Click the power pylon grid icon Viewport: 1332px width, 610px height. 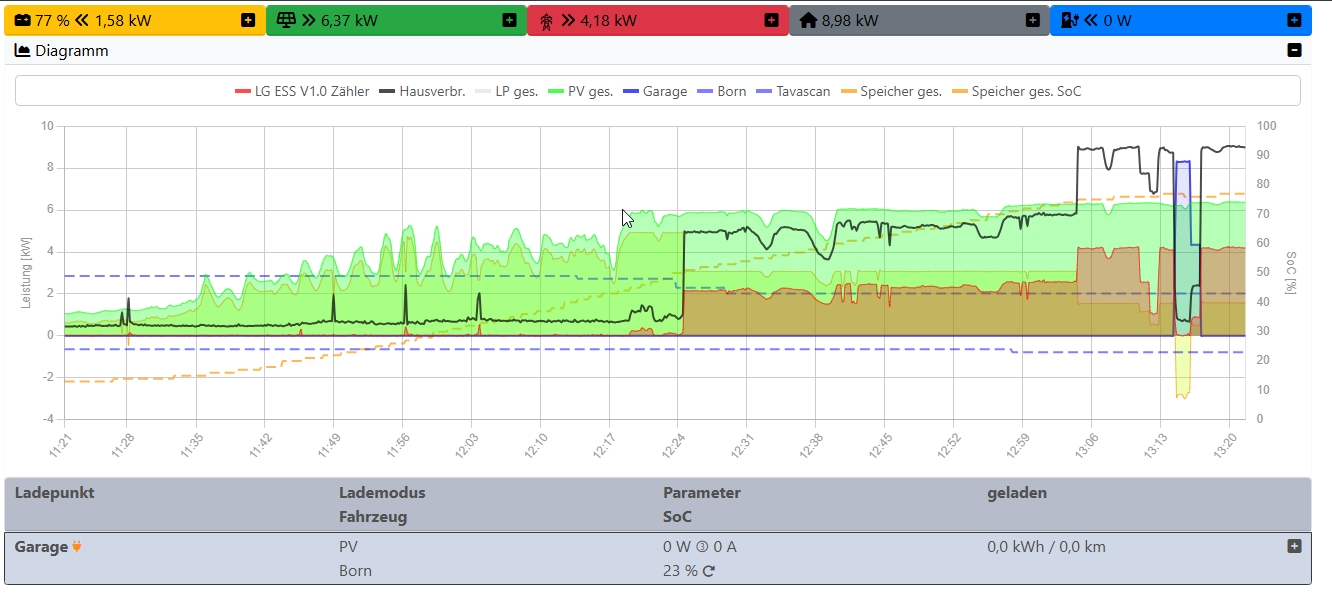546,20
